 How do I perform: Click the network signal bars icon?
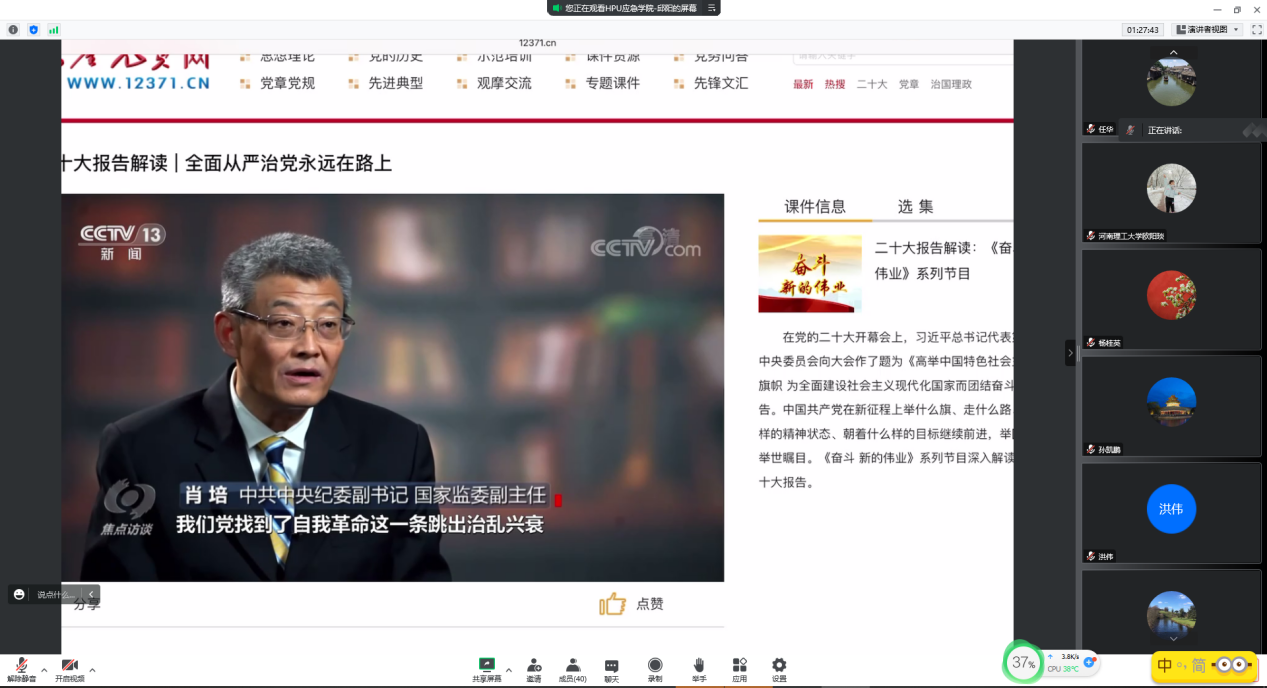(x=54, y=30)
